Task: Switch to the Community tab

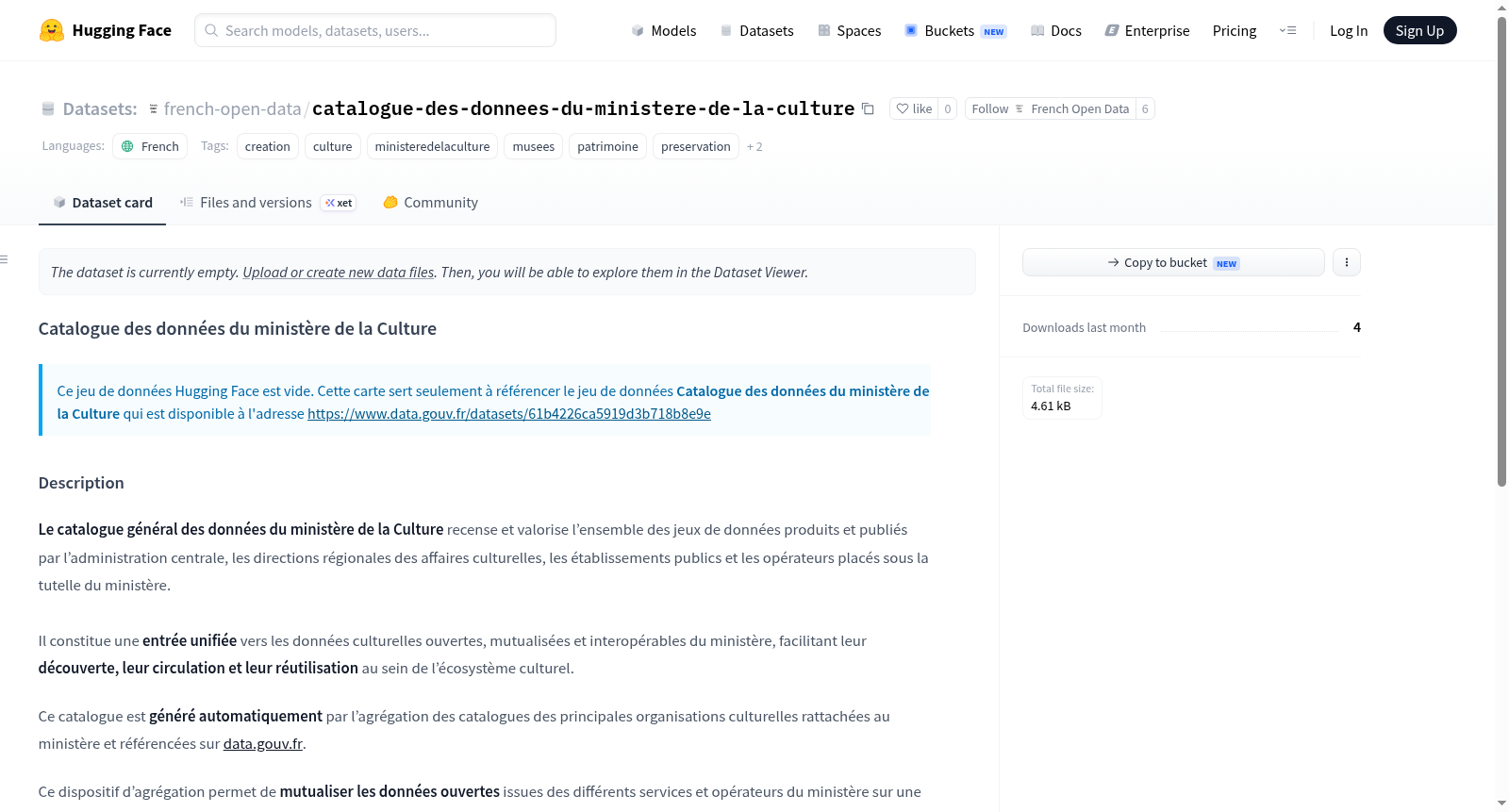Action: point(430,203)
